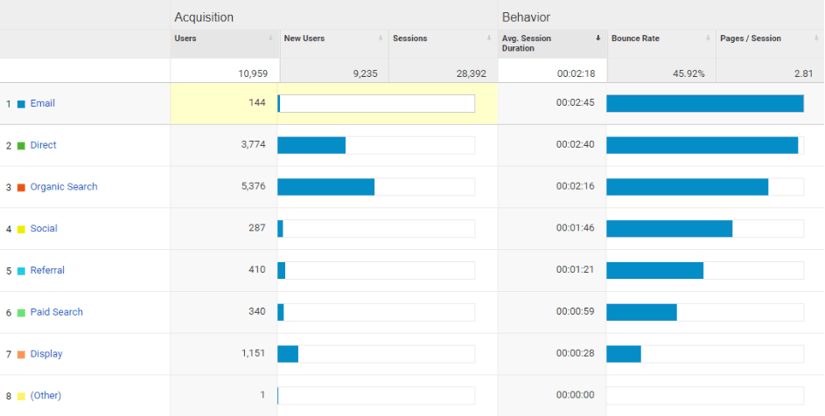Viewport: 825px width, 416px height.
Task: Click the Acquisition group heading
Action: pyautogui.click(x=204, y=17)
